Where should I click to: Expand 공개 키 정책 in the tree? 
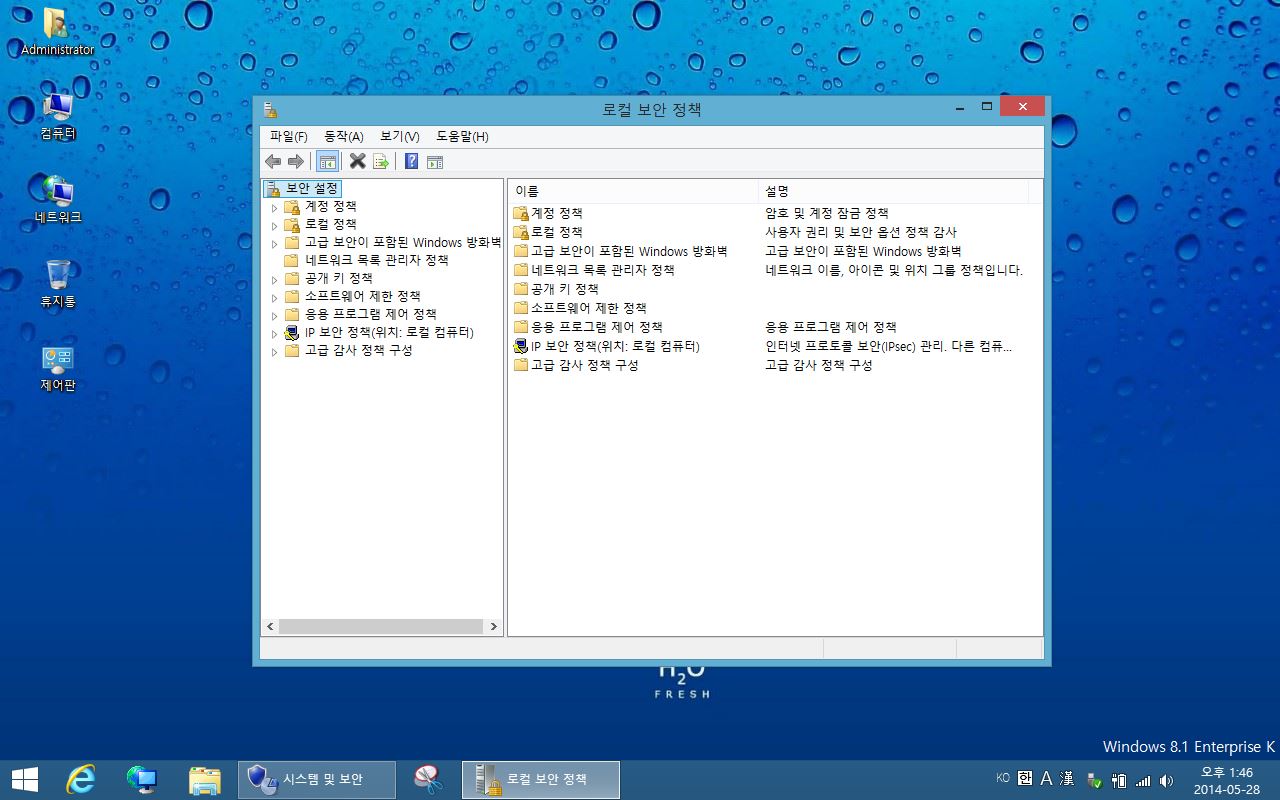pyautogui.click(x=274, y=280)
